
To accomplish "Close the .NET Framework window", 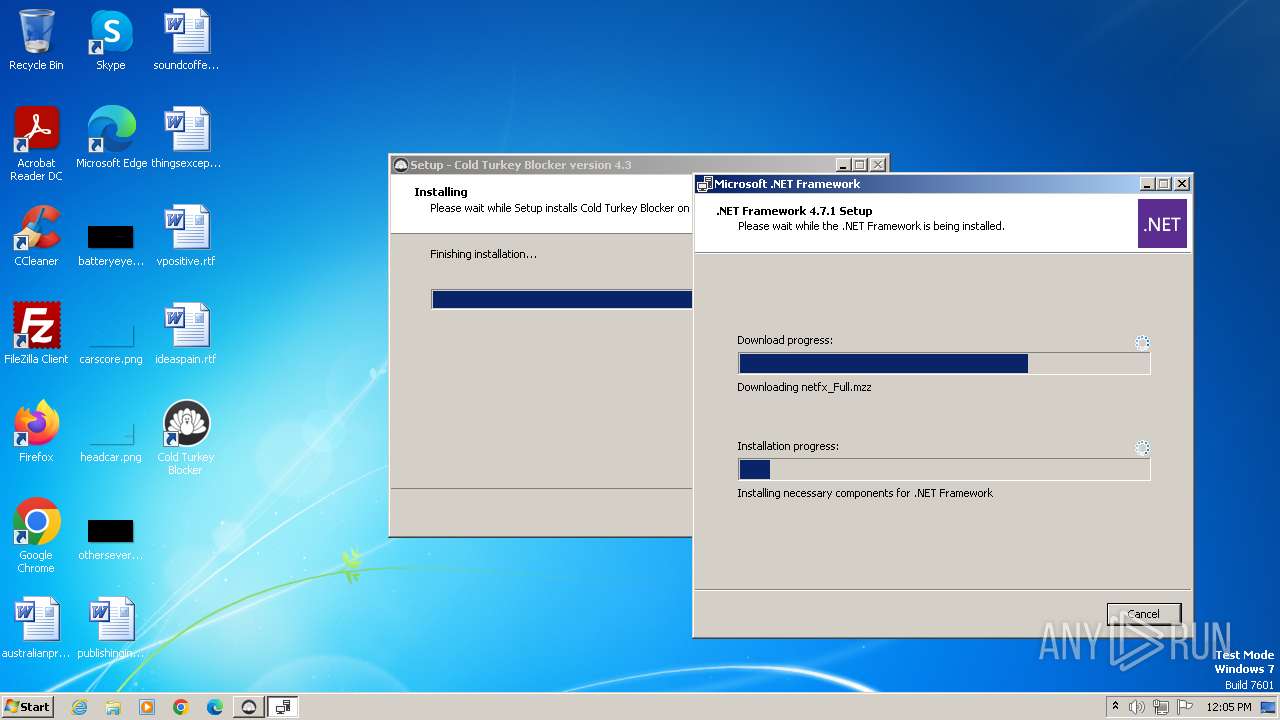I will [x=1182, y=184].
